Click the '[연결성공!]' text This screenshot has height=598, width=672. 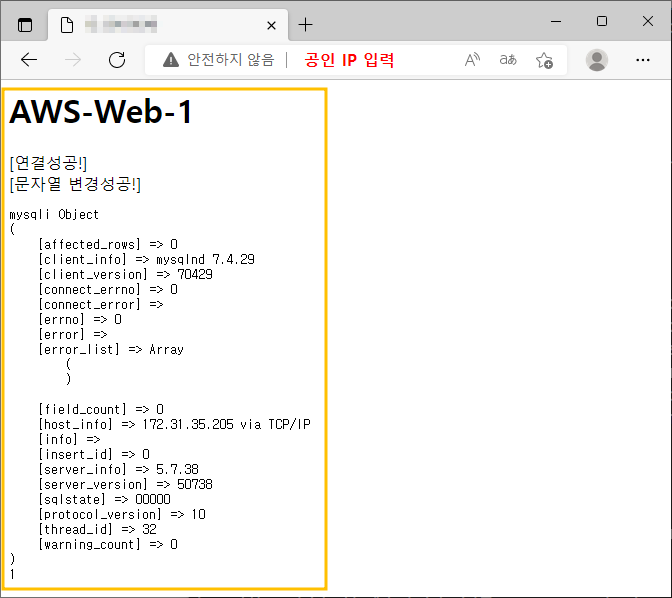pyautogui.click(x=48, y=163)
